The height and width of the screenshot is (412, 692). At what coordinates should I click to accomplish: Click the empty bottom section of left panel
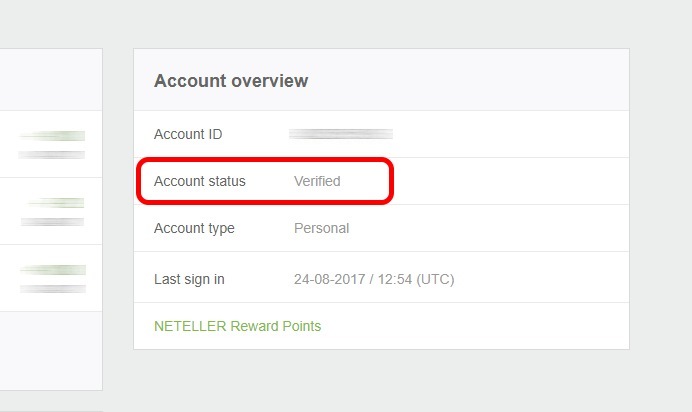click(x=50, y=350)
